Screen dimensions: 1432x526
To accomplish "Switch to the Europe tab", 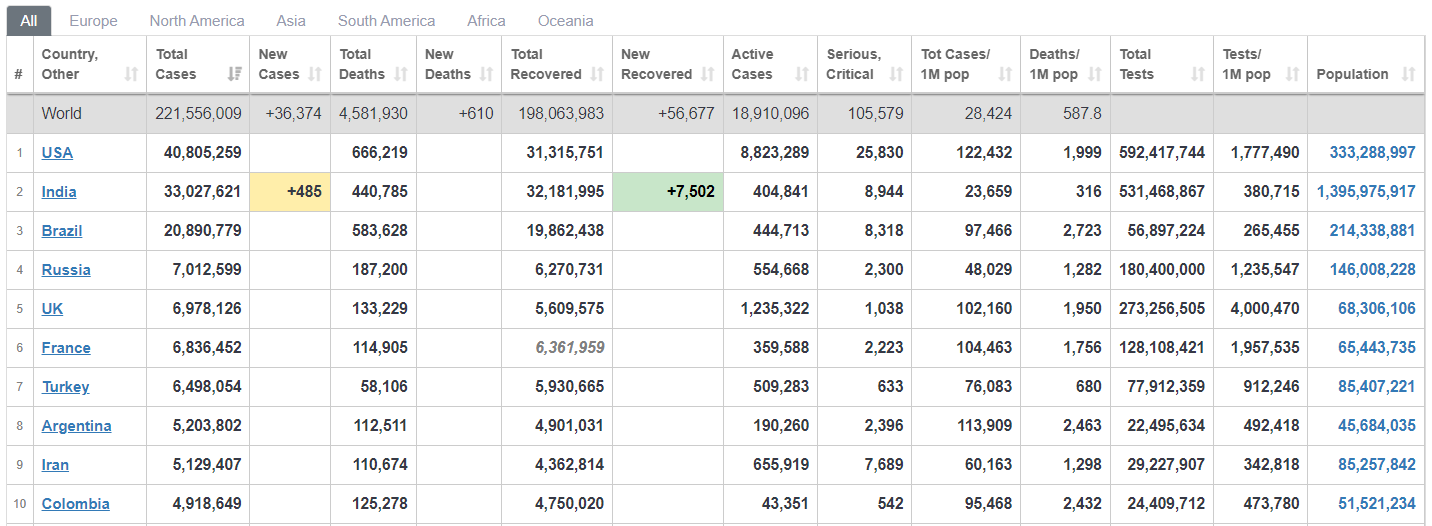I will [x=93, y=20].
